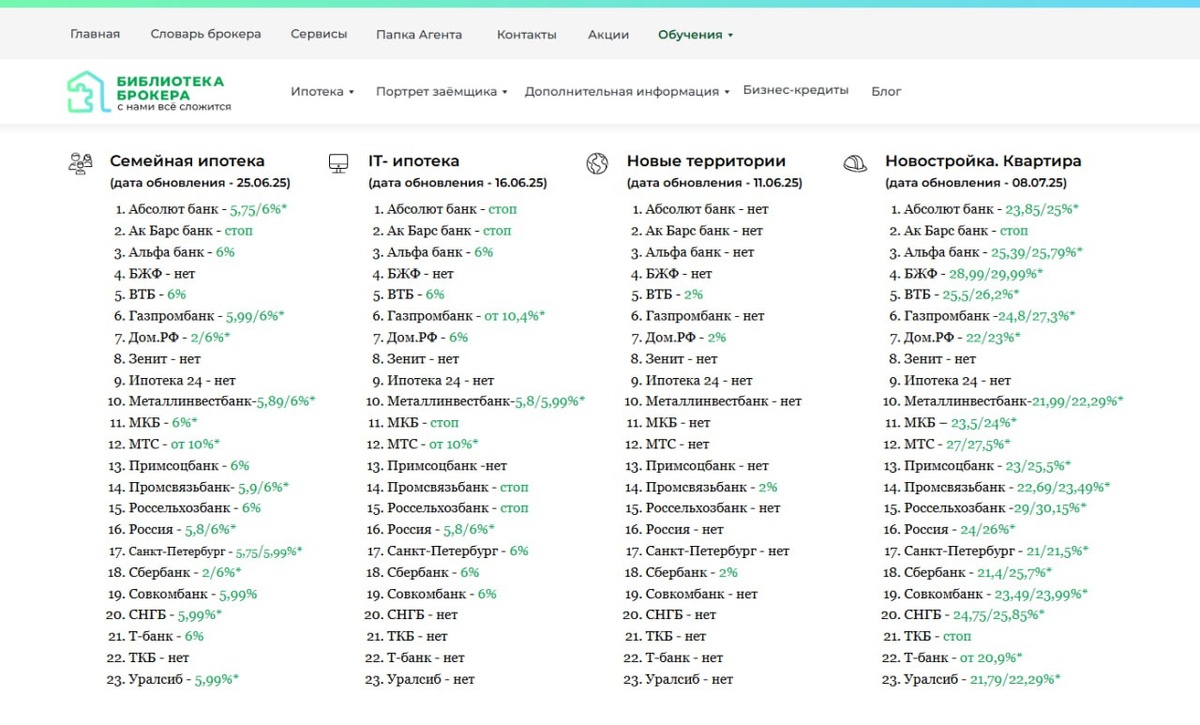Click Металлинвестбанк 5,8/5,99%* in IT- ипотека
1200x725 pixels.
(550, 401)
